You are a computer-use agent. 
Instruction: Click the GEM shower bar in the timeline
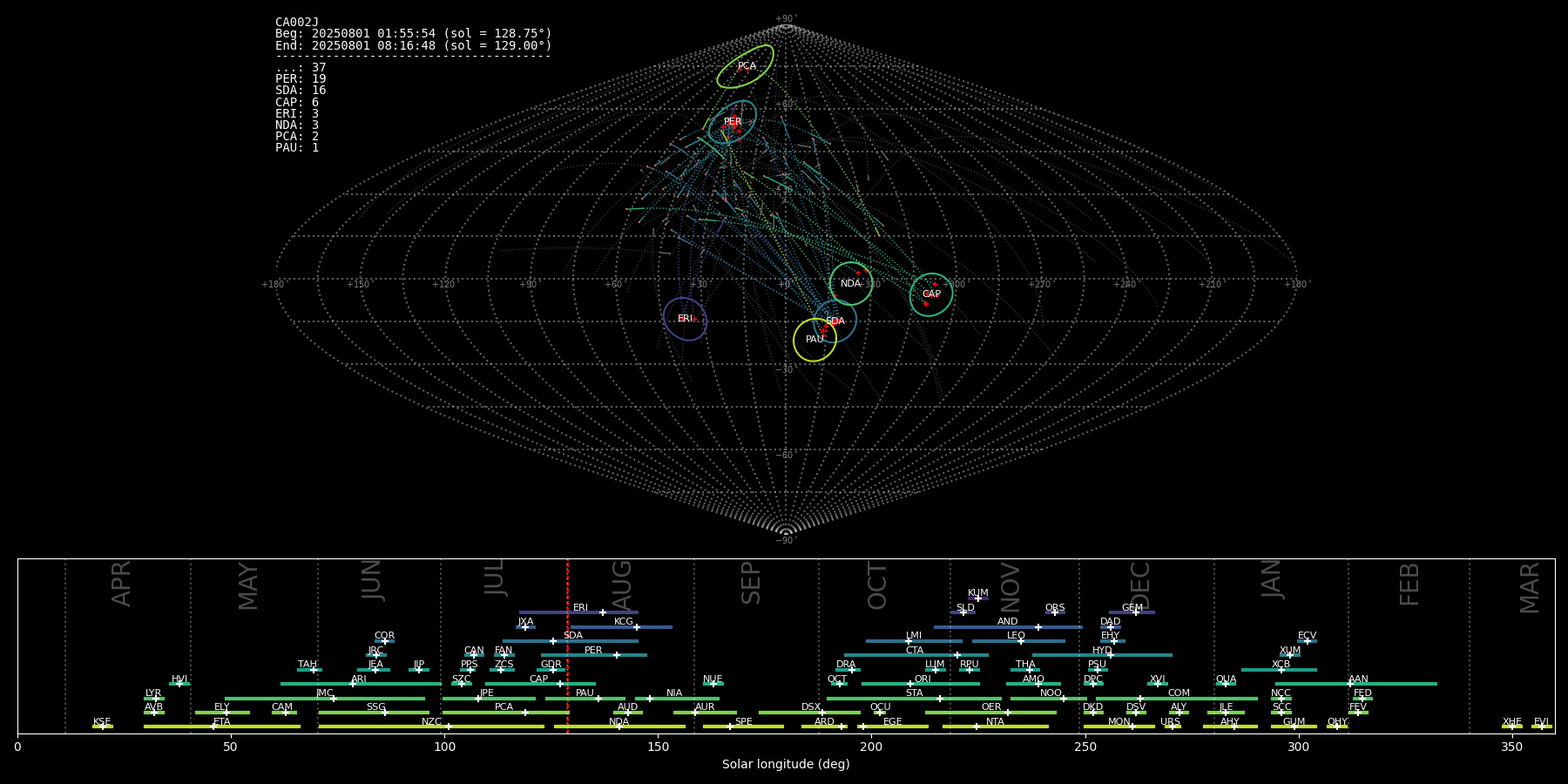pos(1132,612)
